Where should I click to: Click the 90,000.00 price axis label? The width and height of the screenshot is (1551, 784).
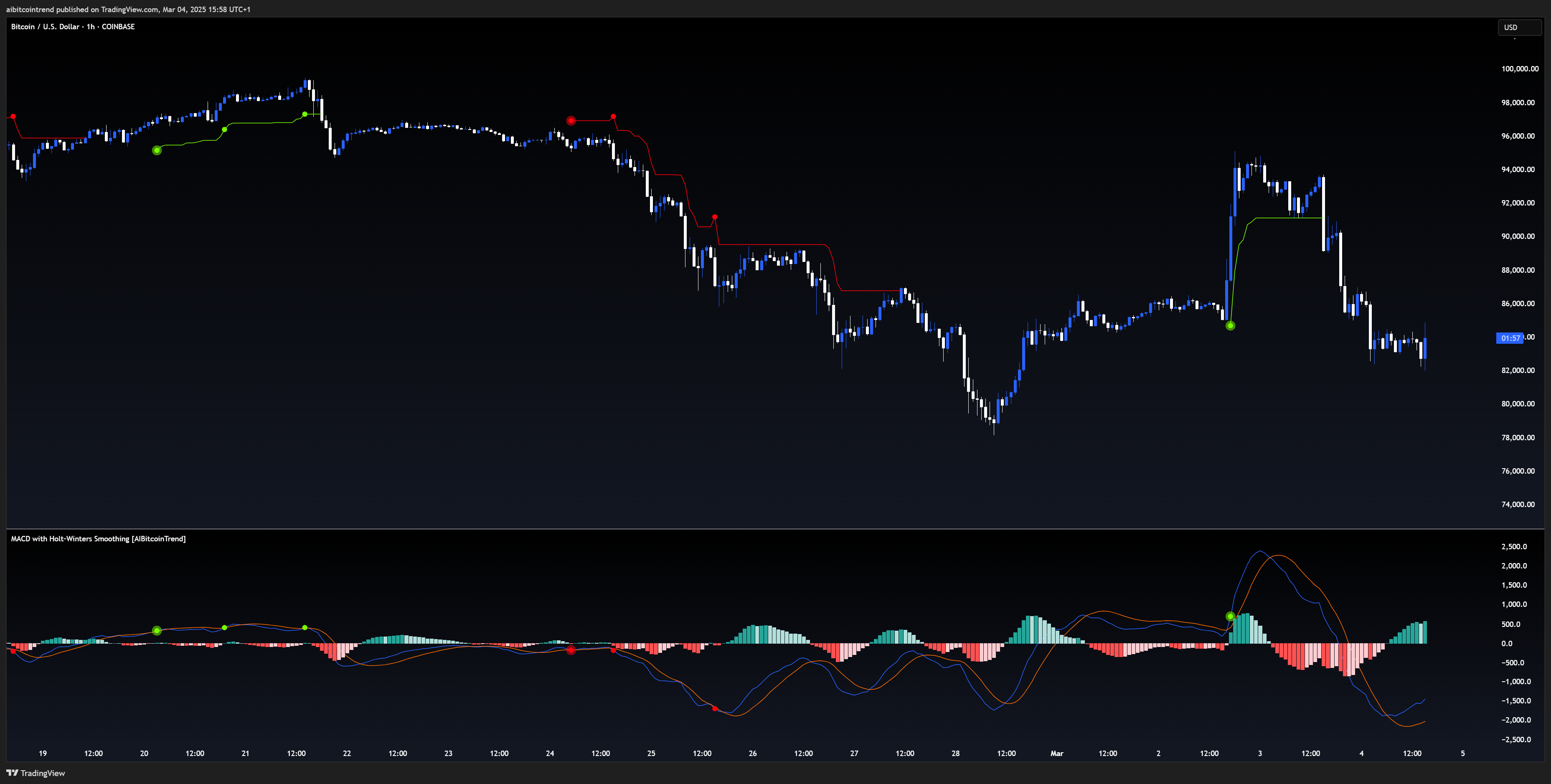click(1518, 237)
